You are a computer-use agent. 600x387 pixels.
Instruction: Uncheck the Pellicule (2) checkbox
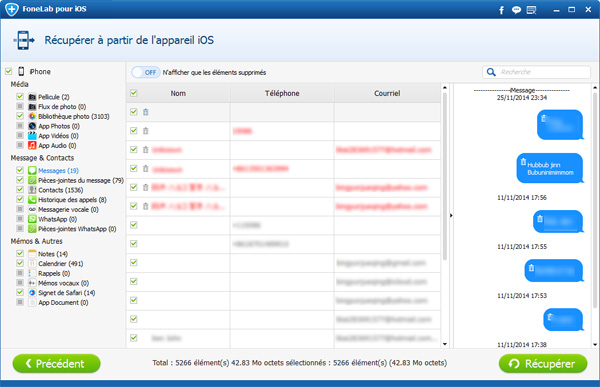pos(20,96)
